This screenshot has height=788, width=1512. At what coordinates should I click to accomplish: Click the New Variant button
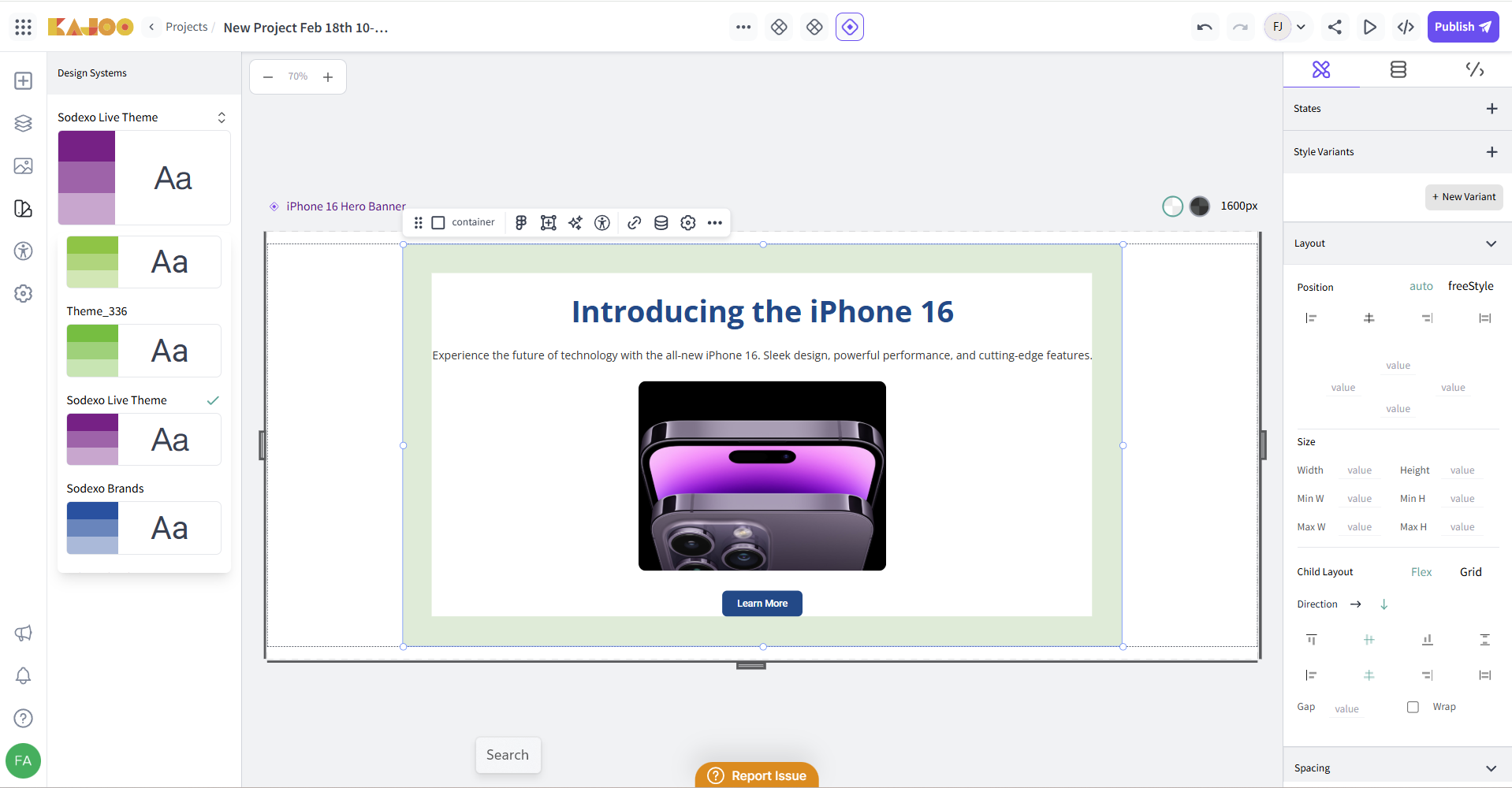(x=1464, y=197)
